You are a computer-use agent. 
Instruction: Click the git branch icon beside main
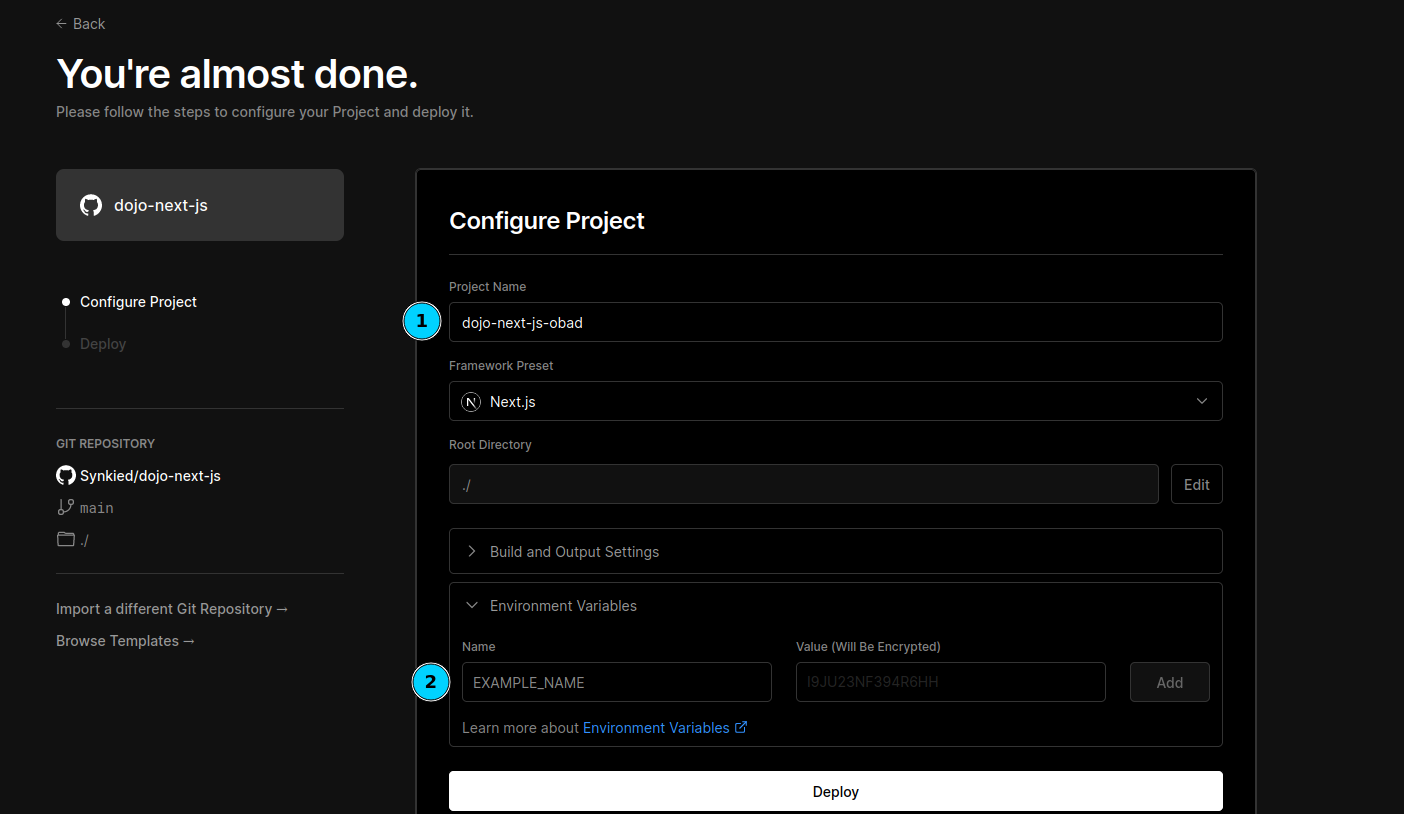pos(66,507)
